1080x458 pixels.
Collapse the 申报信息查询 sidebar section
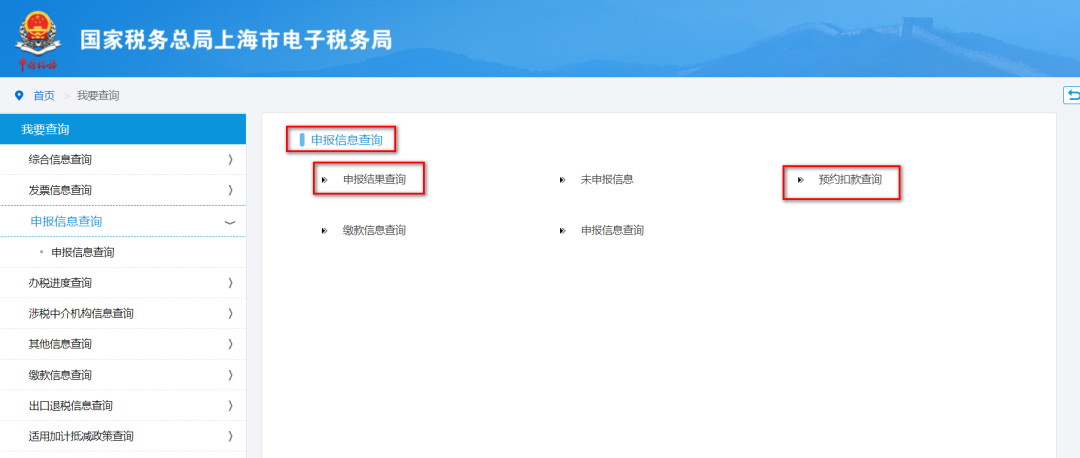click(x=230, y=222)
